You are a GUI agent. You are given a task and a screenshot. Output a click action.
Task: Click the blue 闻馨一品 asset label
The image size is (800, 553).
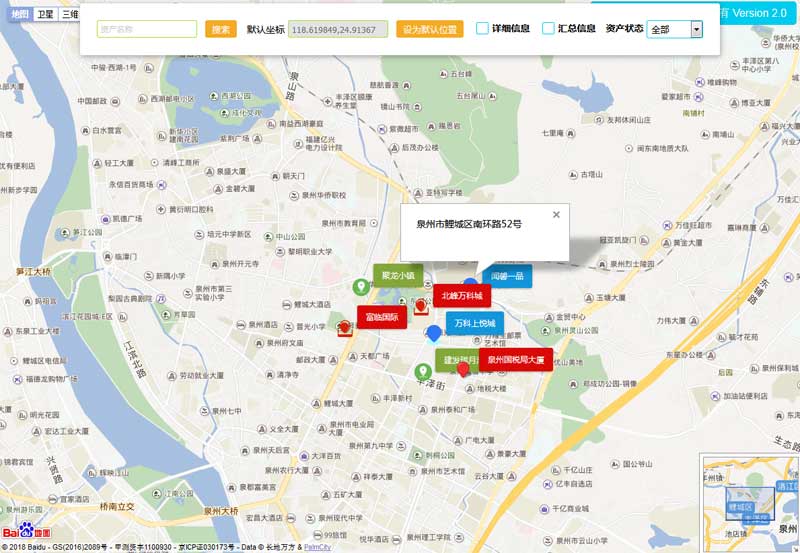pyautogui.click(x=507, y=276)
